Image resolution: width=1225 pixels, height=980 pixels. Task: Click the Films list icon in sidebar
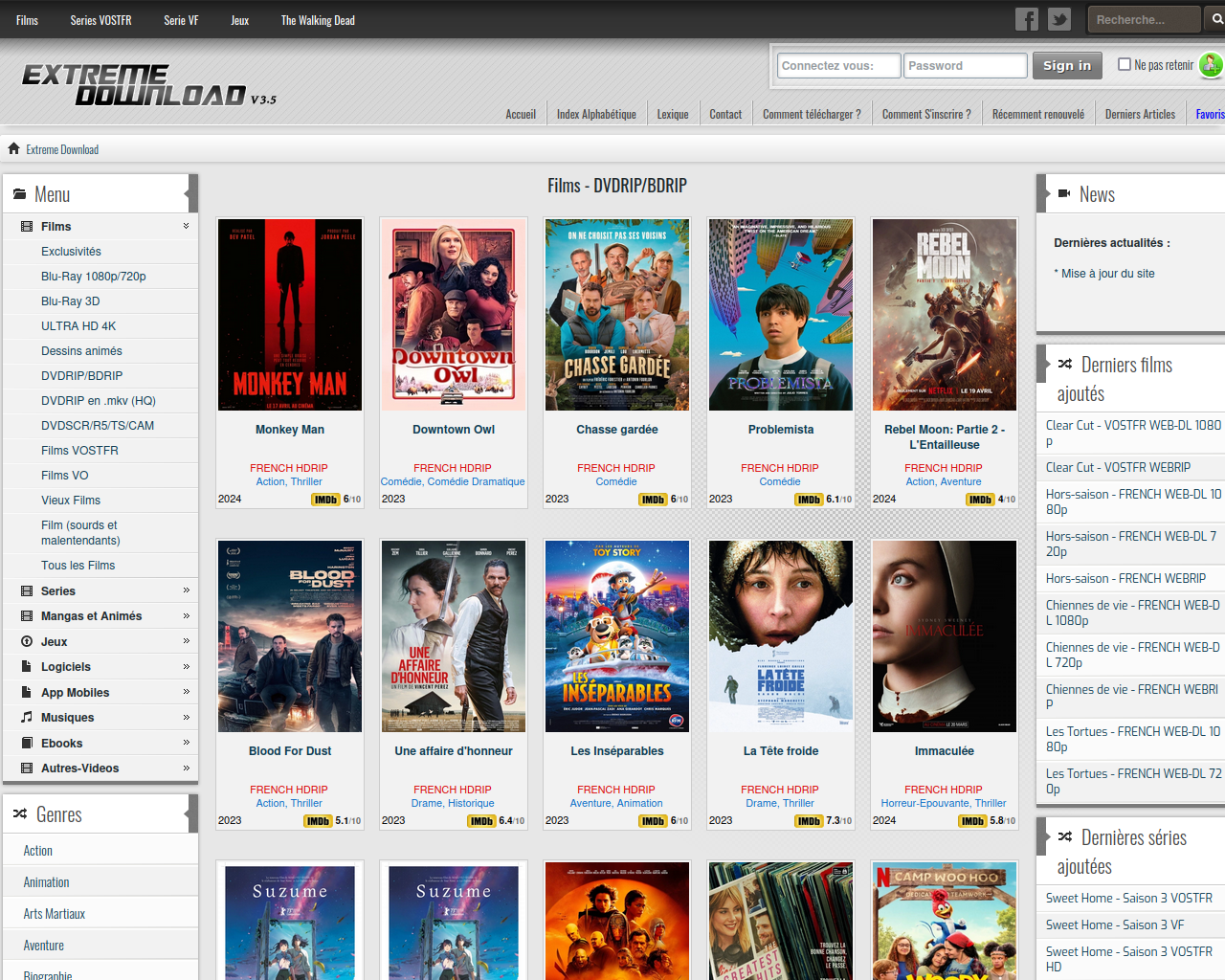pos(27,227)
